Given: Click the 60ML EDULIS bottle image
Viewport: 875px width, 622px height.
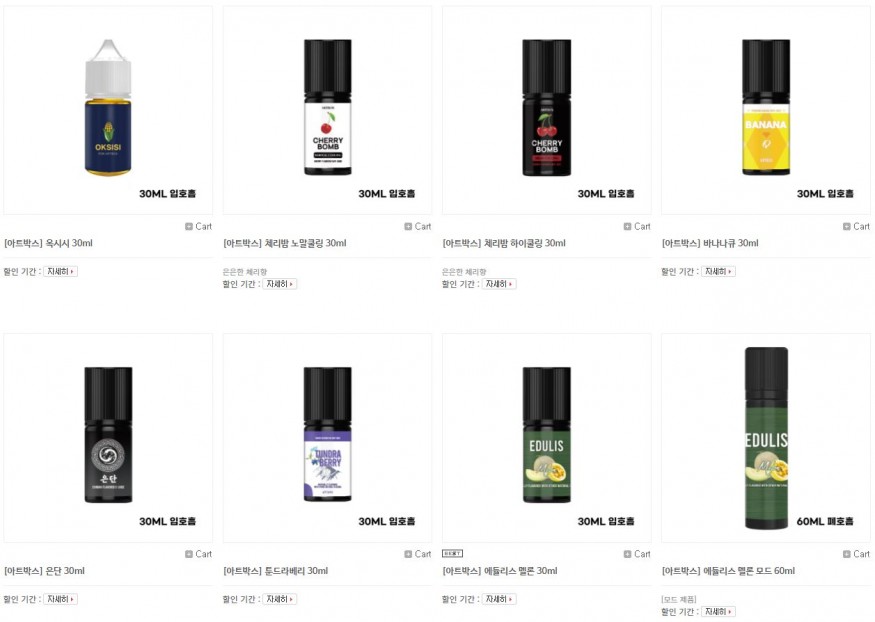Looking at the screenshot, I should (766, 437).
